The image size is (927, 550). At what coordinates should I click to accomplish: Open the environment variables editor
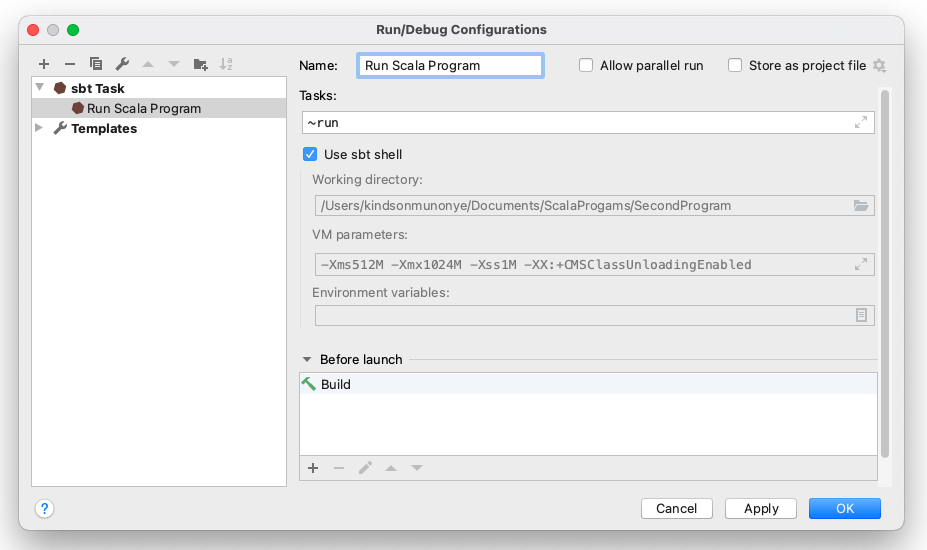click(861, 315)
